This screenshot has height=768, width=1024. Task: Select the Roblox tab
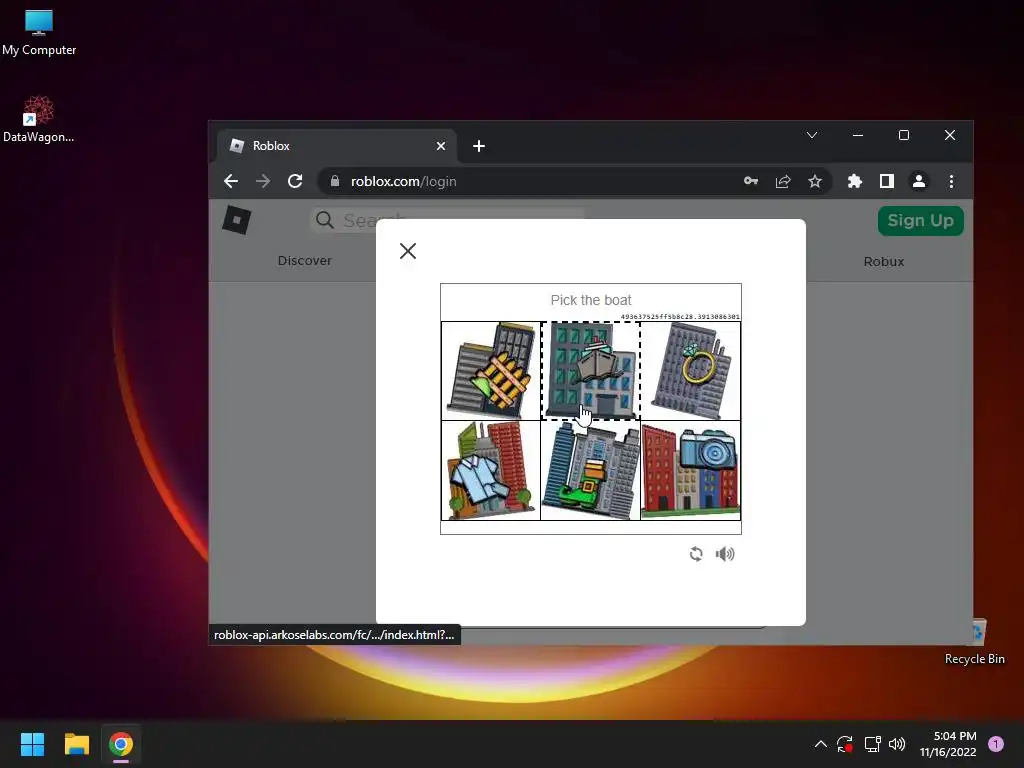[x=336, y=146]
